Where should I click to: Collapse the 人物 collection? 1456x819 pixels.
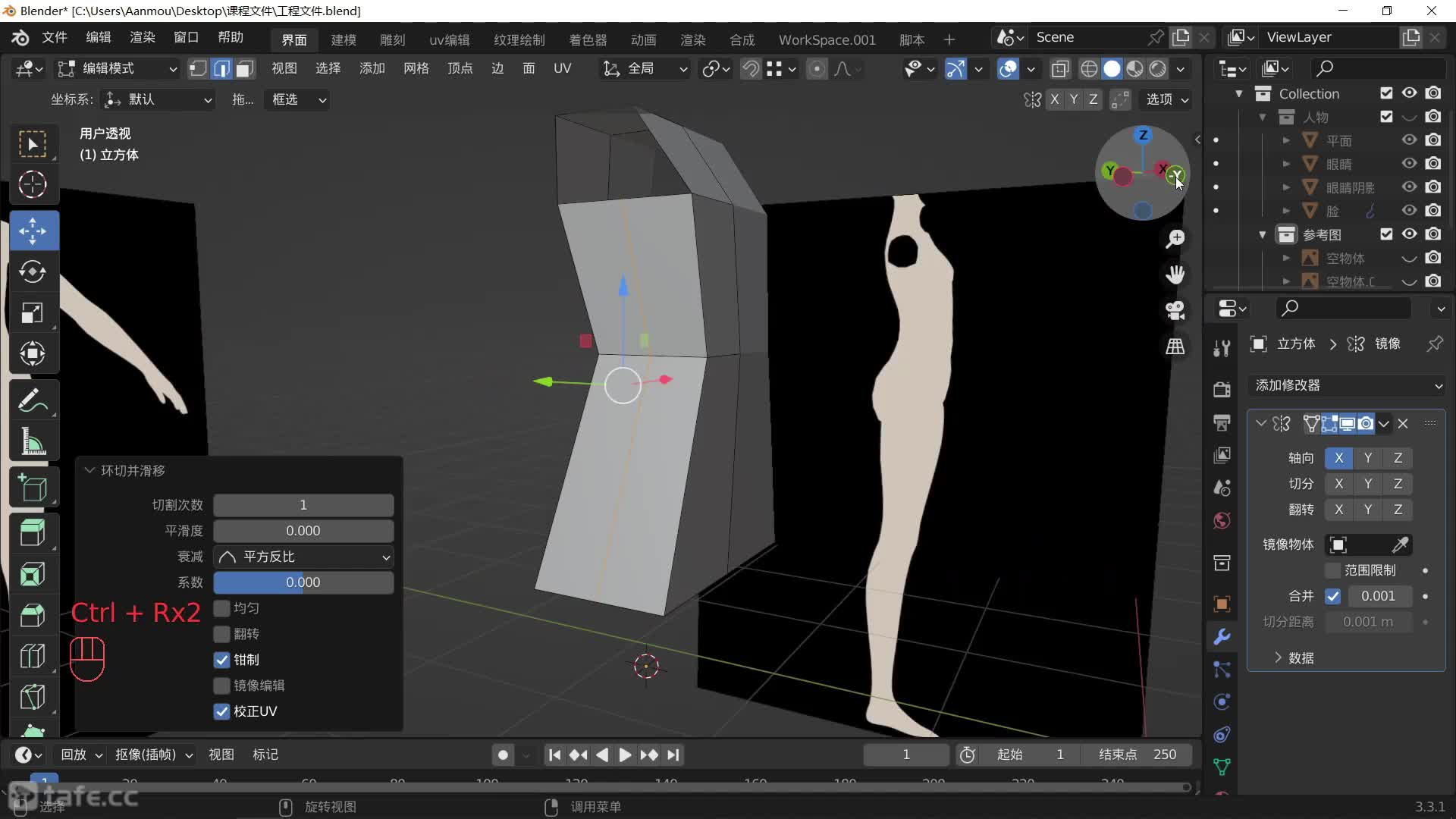coord(1263,118)
